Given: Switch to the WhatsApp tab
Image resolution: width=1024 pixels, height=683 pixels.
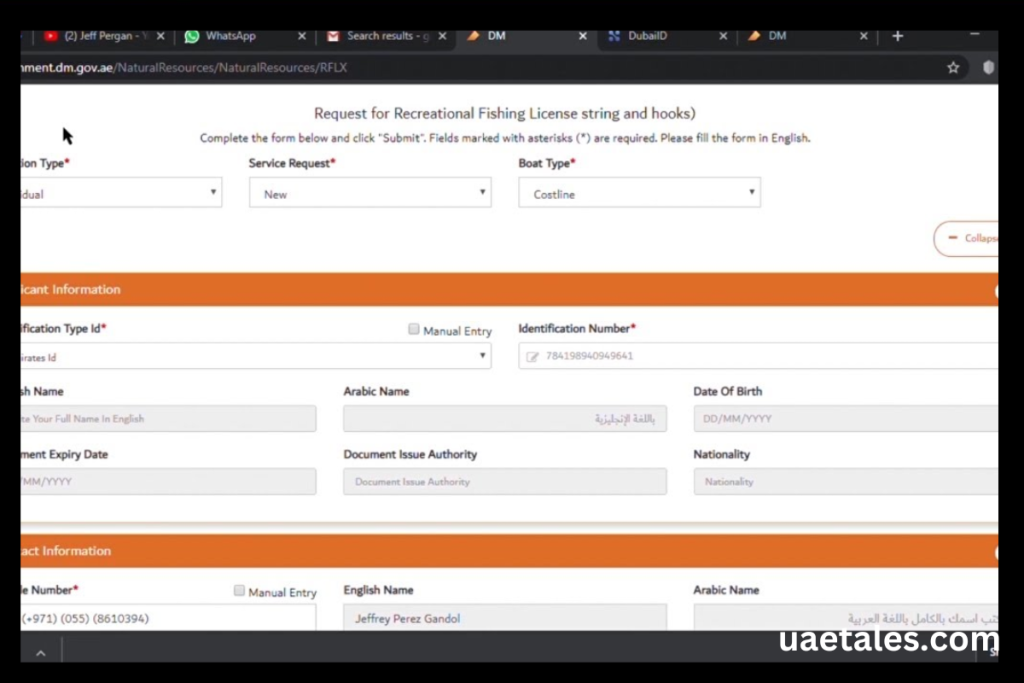Looking at the screenshot, I should [x=230, y=36].
